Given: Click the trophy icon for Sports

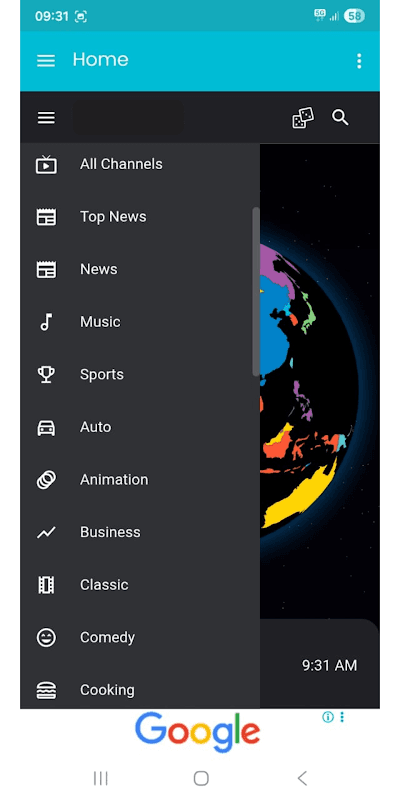Looking at the screenshot, I should tap(46, 374).
